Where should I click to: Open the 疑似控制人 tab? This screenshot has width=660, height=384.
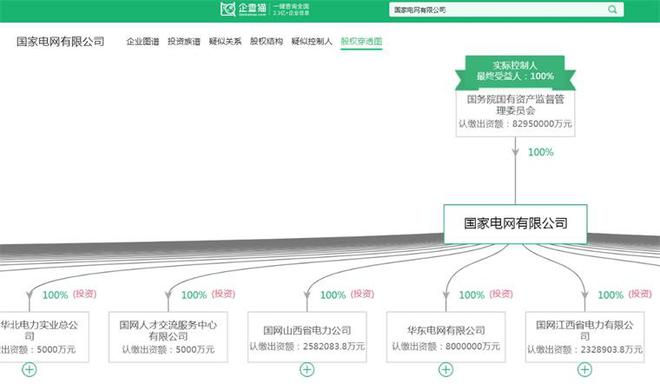pyautogui.click(x=311, y=41)
